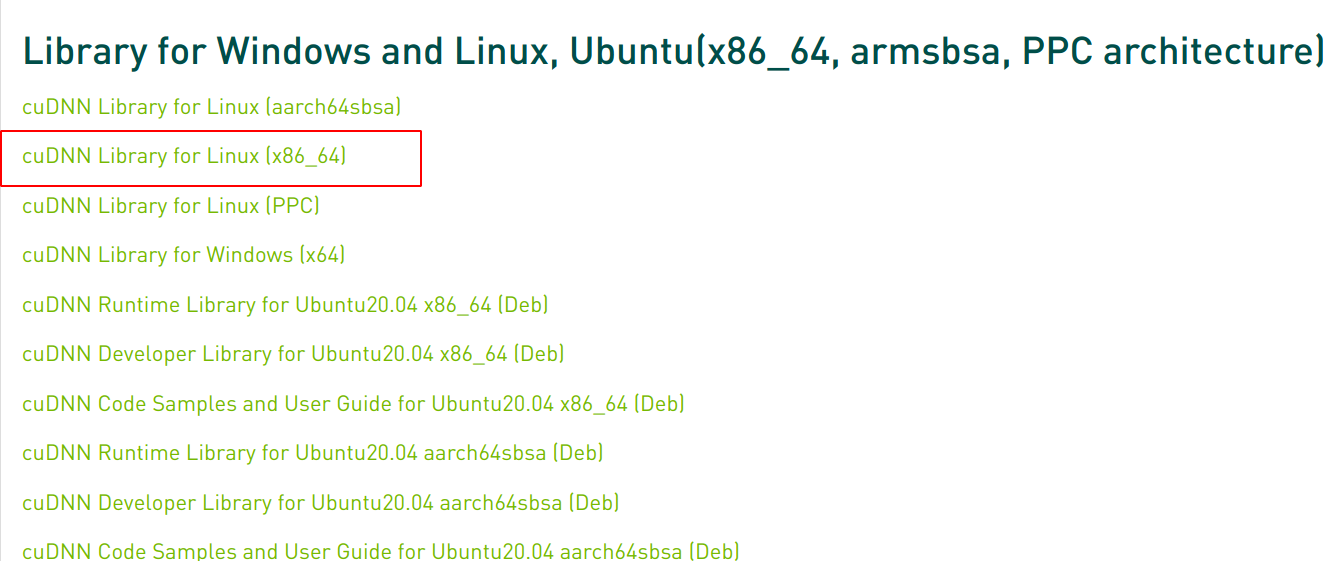Viewport: 1337px width, 561px height.
Task: Choose the red-outlined Linux x86_64 library link
Action: 184,156
